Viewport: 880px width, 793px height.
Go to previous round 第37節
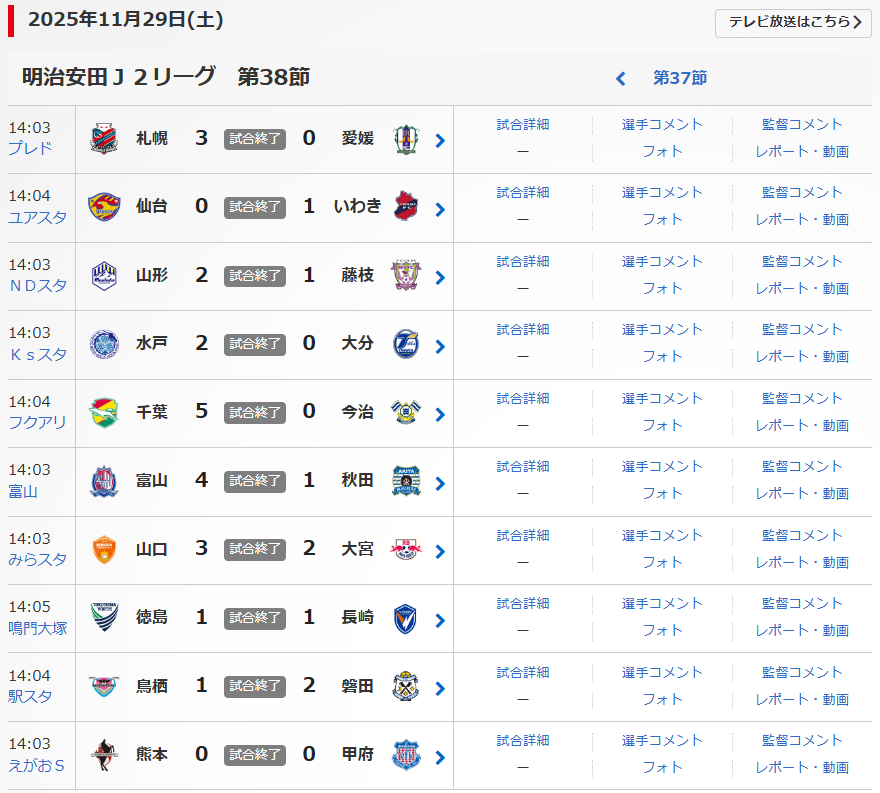pos(680,78)
